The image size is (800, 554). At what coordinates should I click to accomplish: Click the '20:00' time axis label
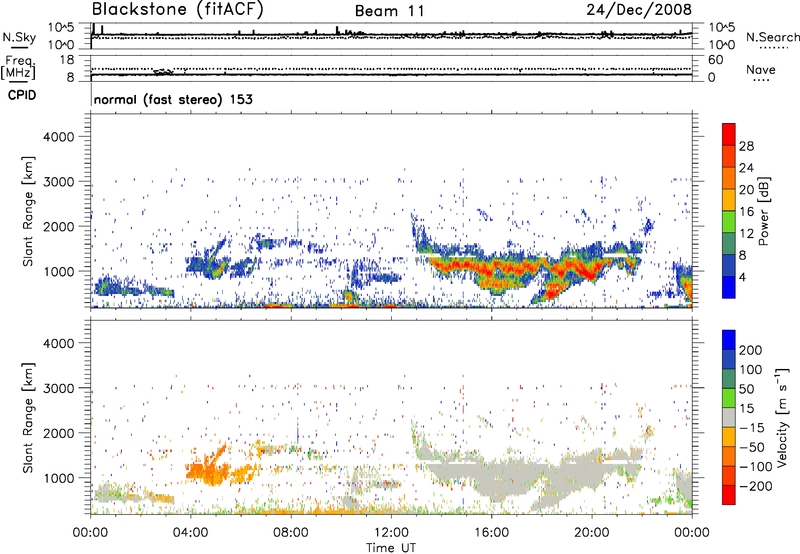pyautogui.click(x=592, y=533)
